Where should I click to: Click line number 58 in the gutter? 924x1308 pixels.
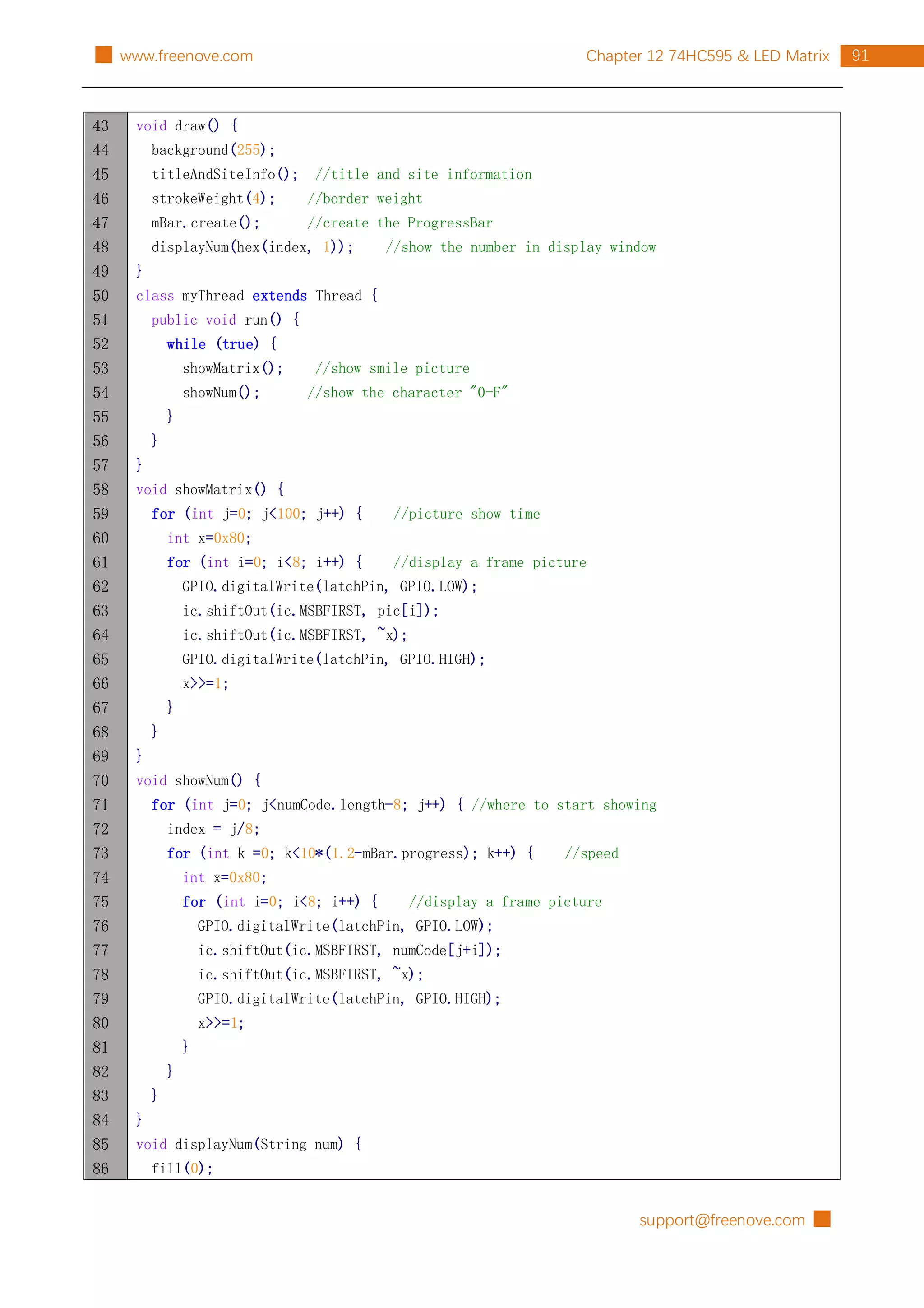tap(101, 489)
